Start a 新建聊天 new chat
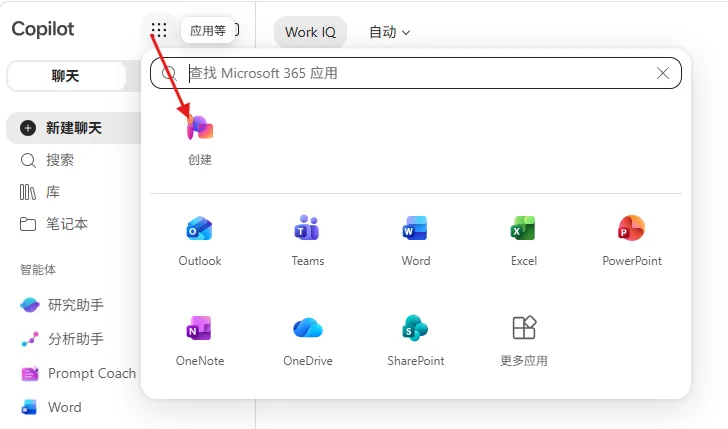The width and height of the screenshot is (728, 429). (x=73, y=128)
